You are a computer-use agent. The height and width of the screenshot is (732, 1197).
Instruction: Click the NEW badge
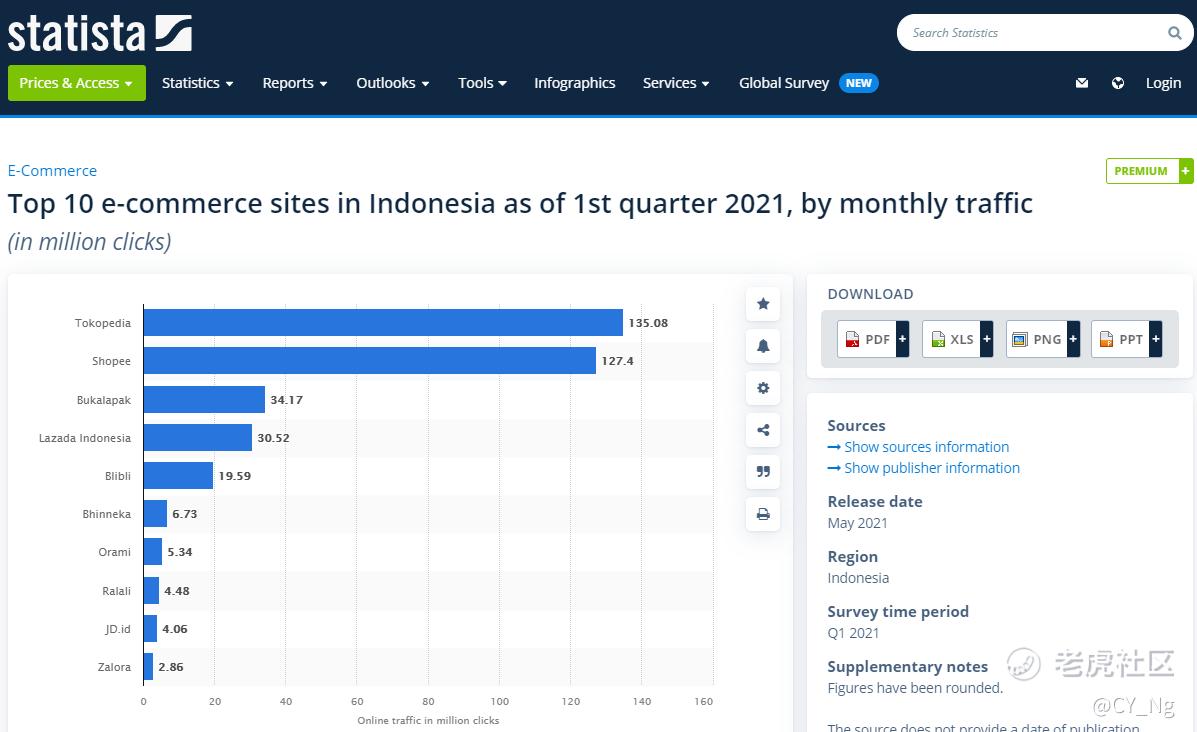(x=859, y=82)
